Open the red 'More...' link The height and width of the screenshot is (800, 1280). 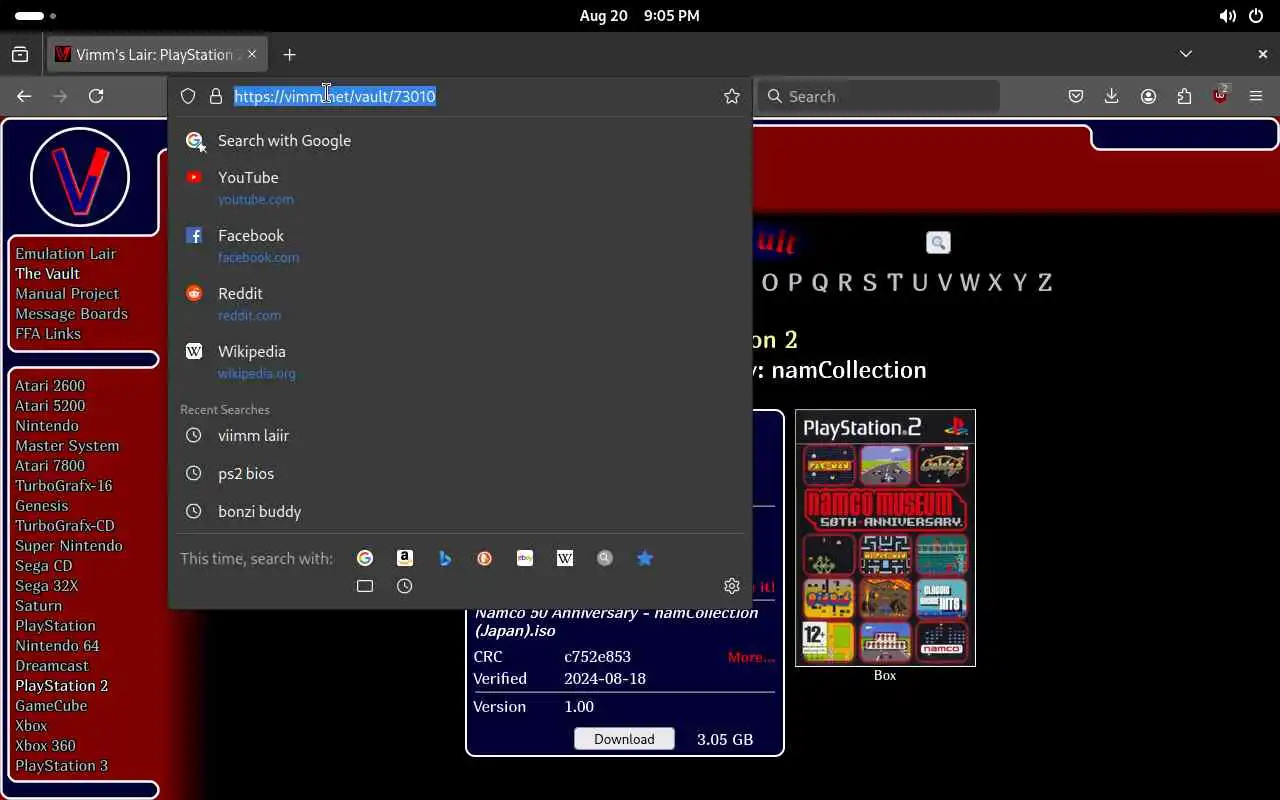click(751, 657)
